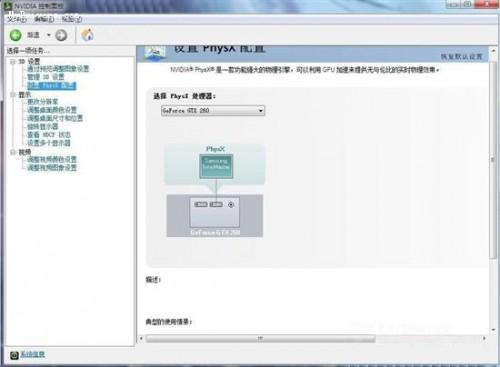Screen dimensions: 500x367
Task: Click the horizontal scrollbar thumb
Action: click(260, 338)
